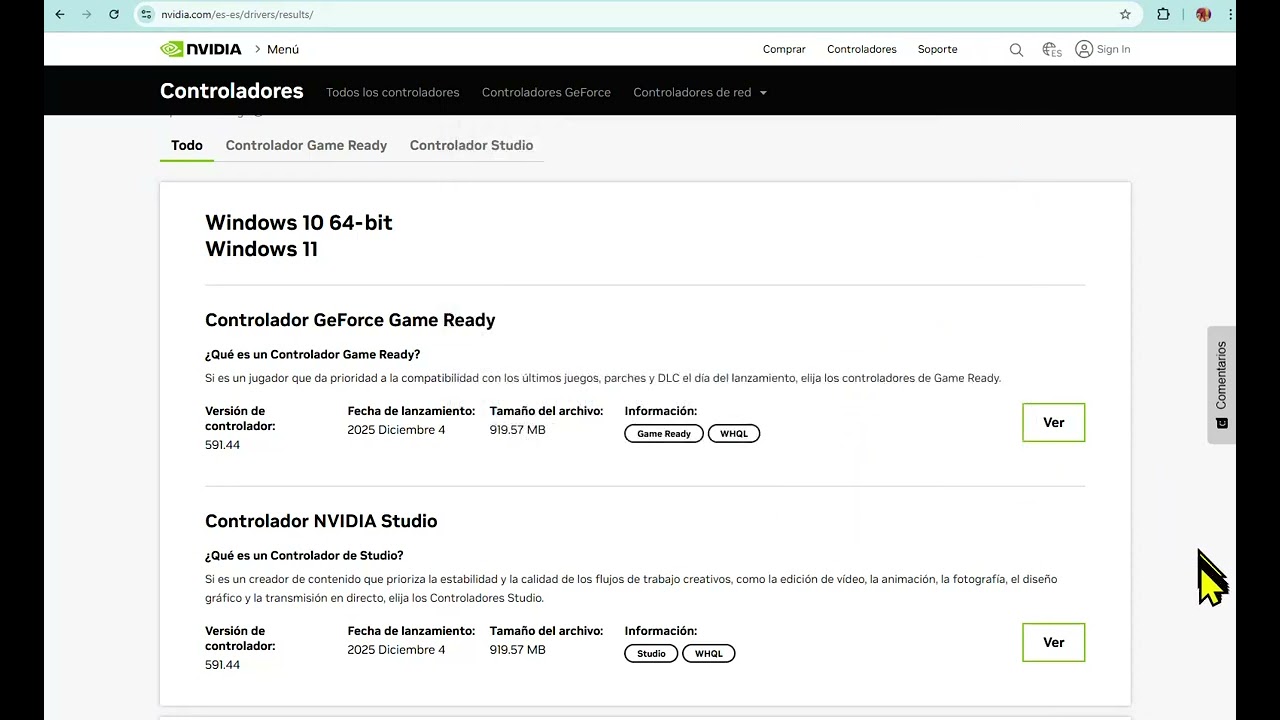Open Controladores de red dropdown

point(700,92)
